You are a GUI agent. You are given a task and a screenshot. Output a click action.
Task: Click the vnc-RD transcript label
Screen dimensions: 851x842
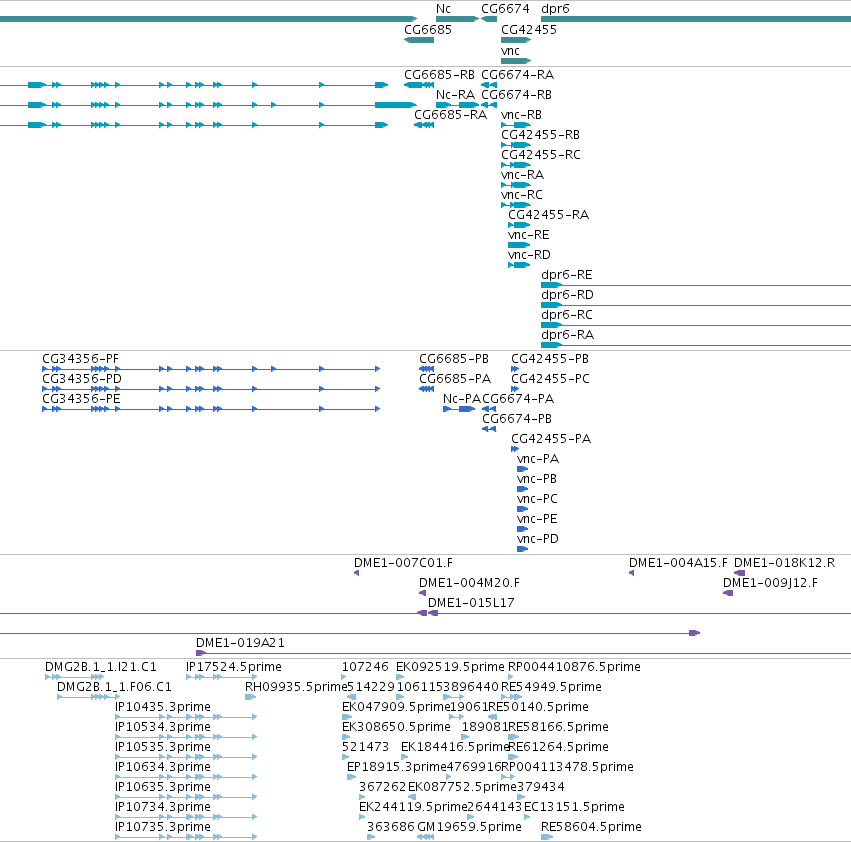point(529,255)
